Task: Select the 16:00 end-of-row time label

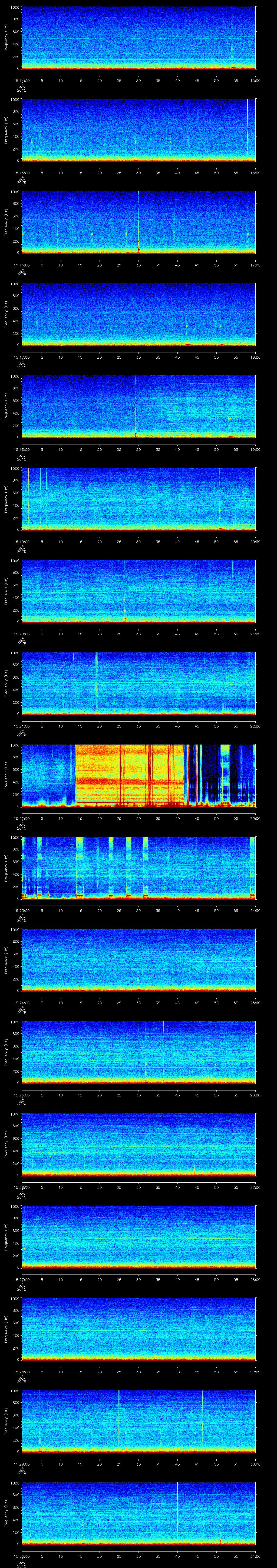Action: coord(255,173)
